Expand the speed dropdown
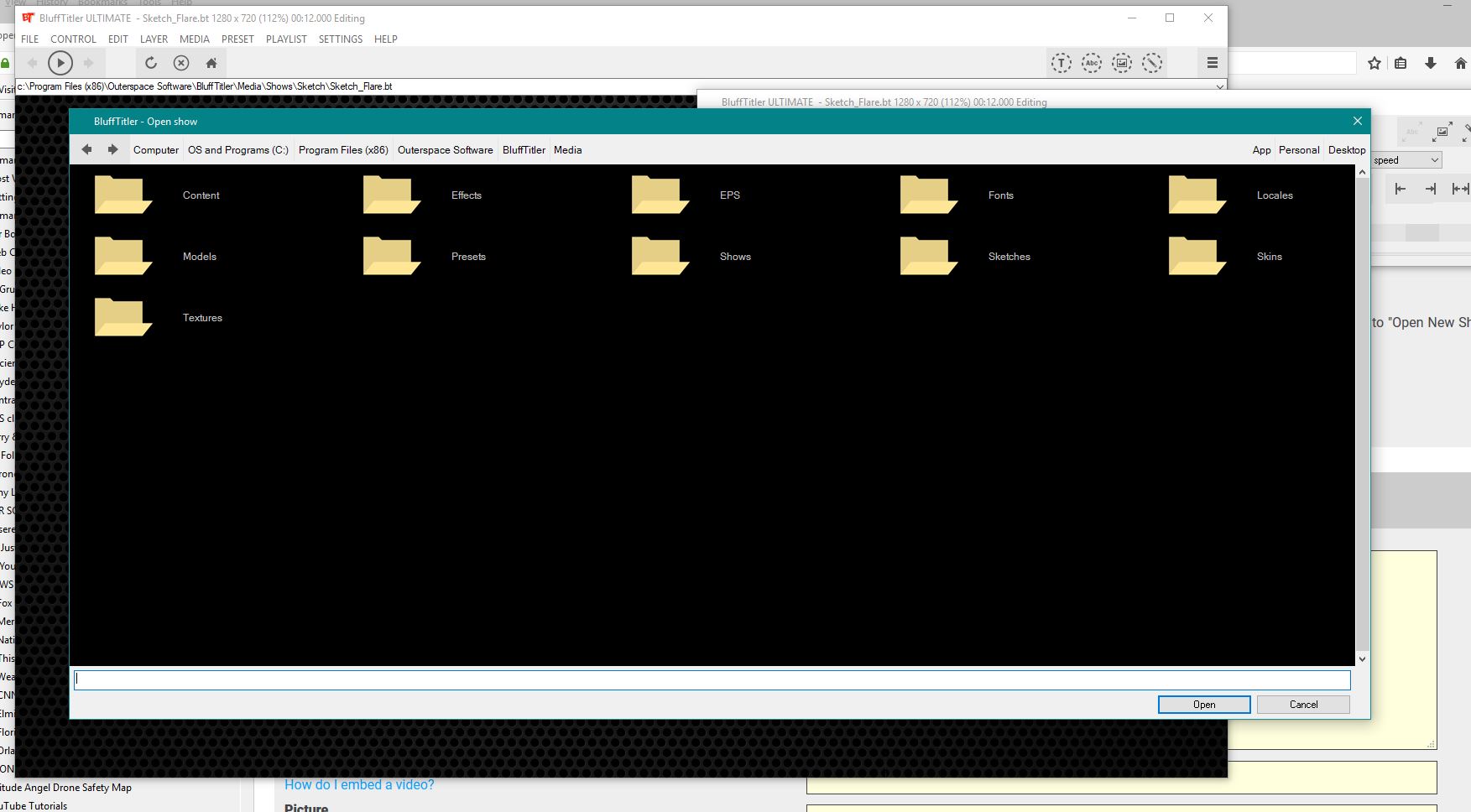Screen dimensions: 1471x812 point(1434,160)
